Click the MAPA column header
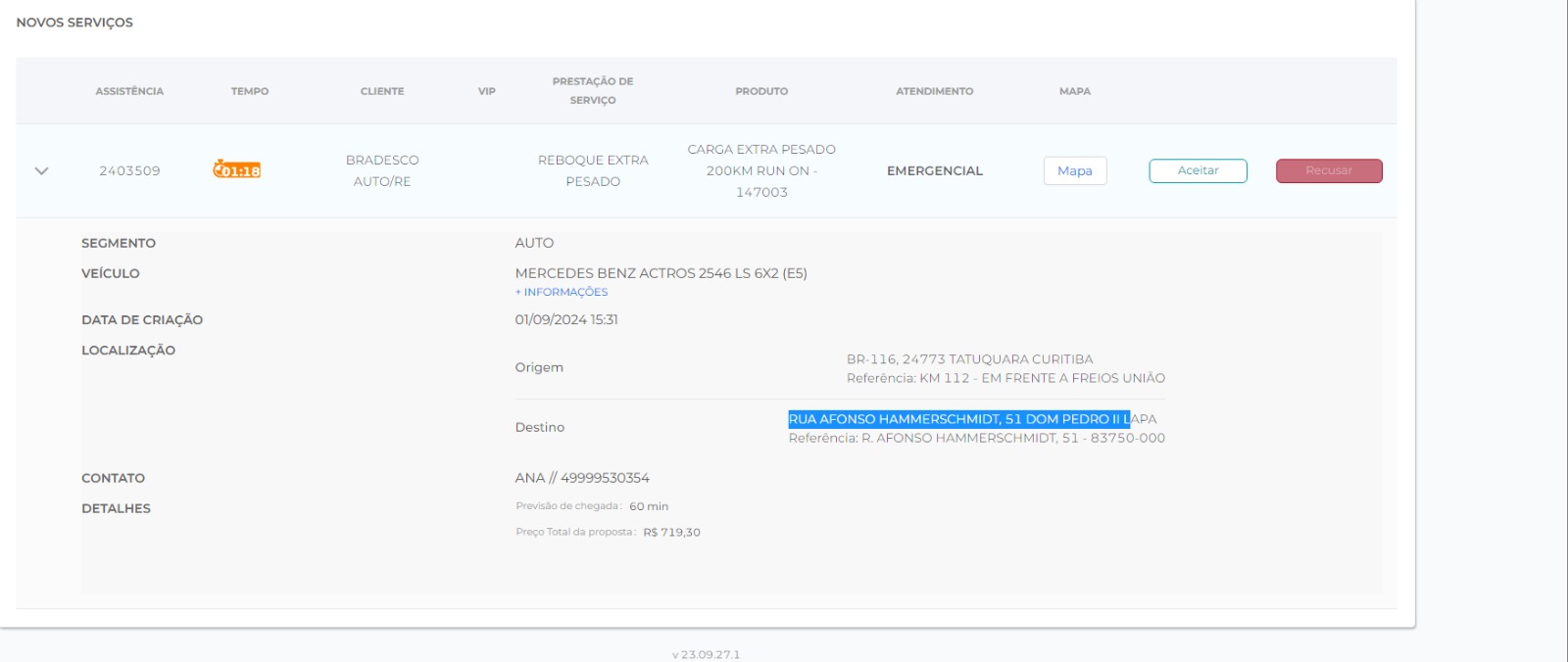 (x=1075, y=91)
